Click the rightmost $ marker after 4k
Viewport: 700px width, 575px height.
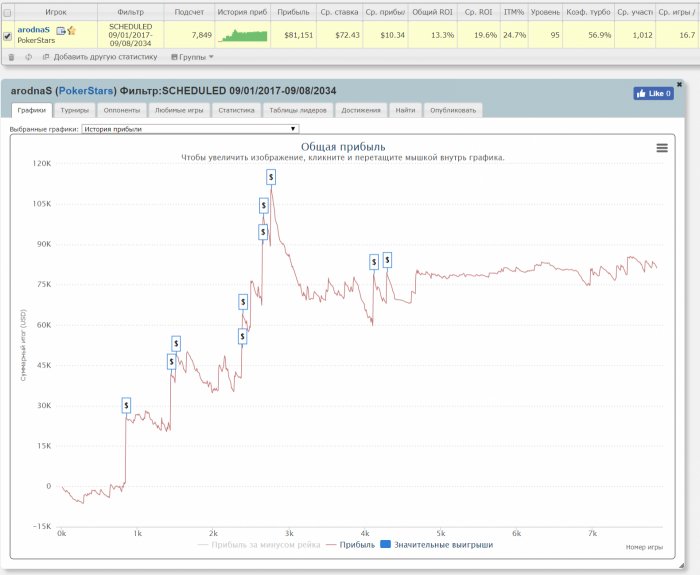(387, 260)
